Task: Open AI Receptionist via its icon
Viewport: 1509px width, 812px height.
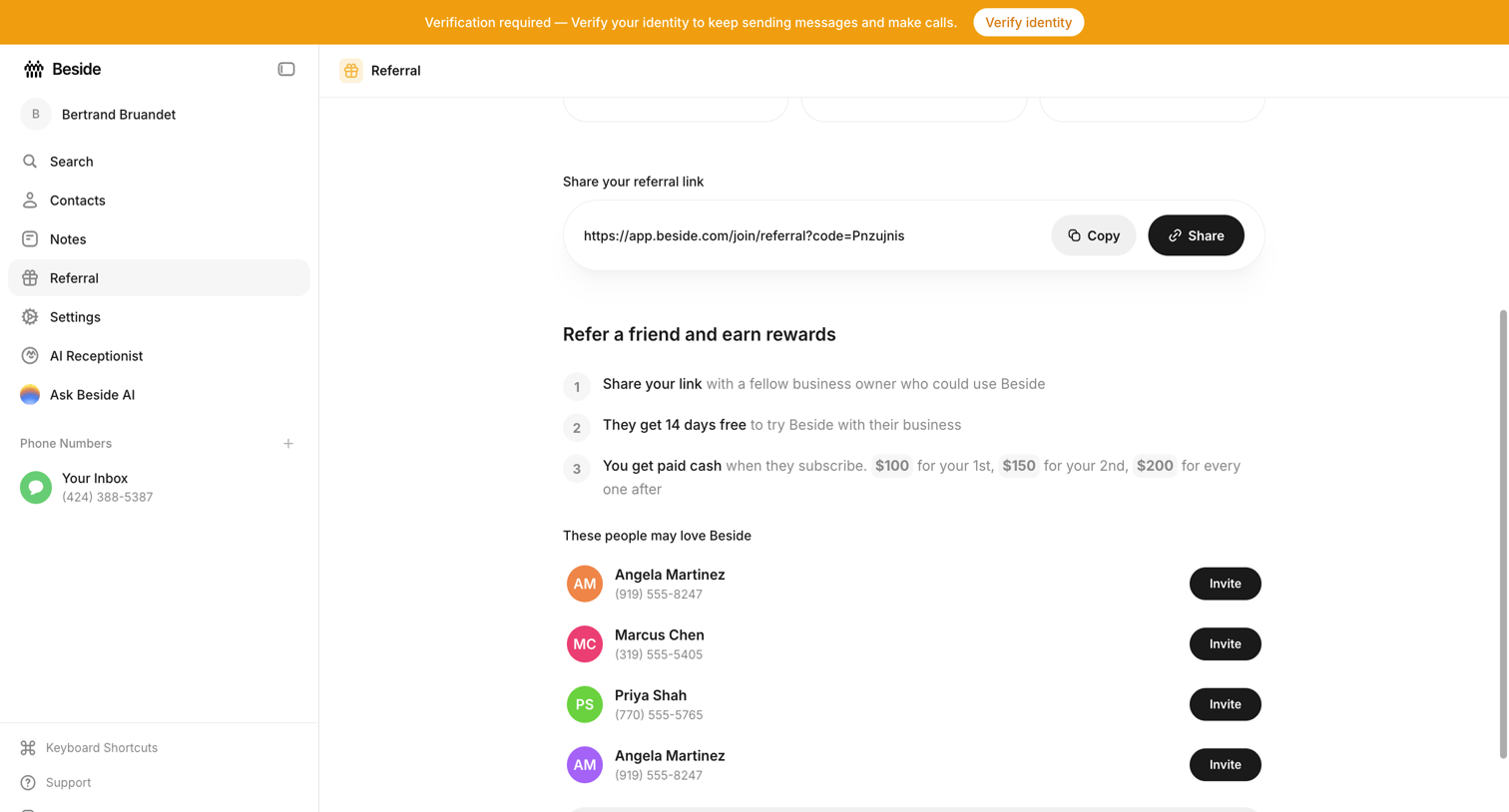Action: coord(30,356)
